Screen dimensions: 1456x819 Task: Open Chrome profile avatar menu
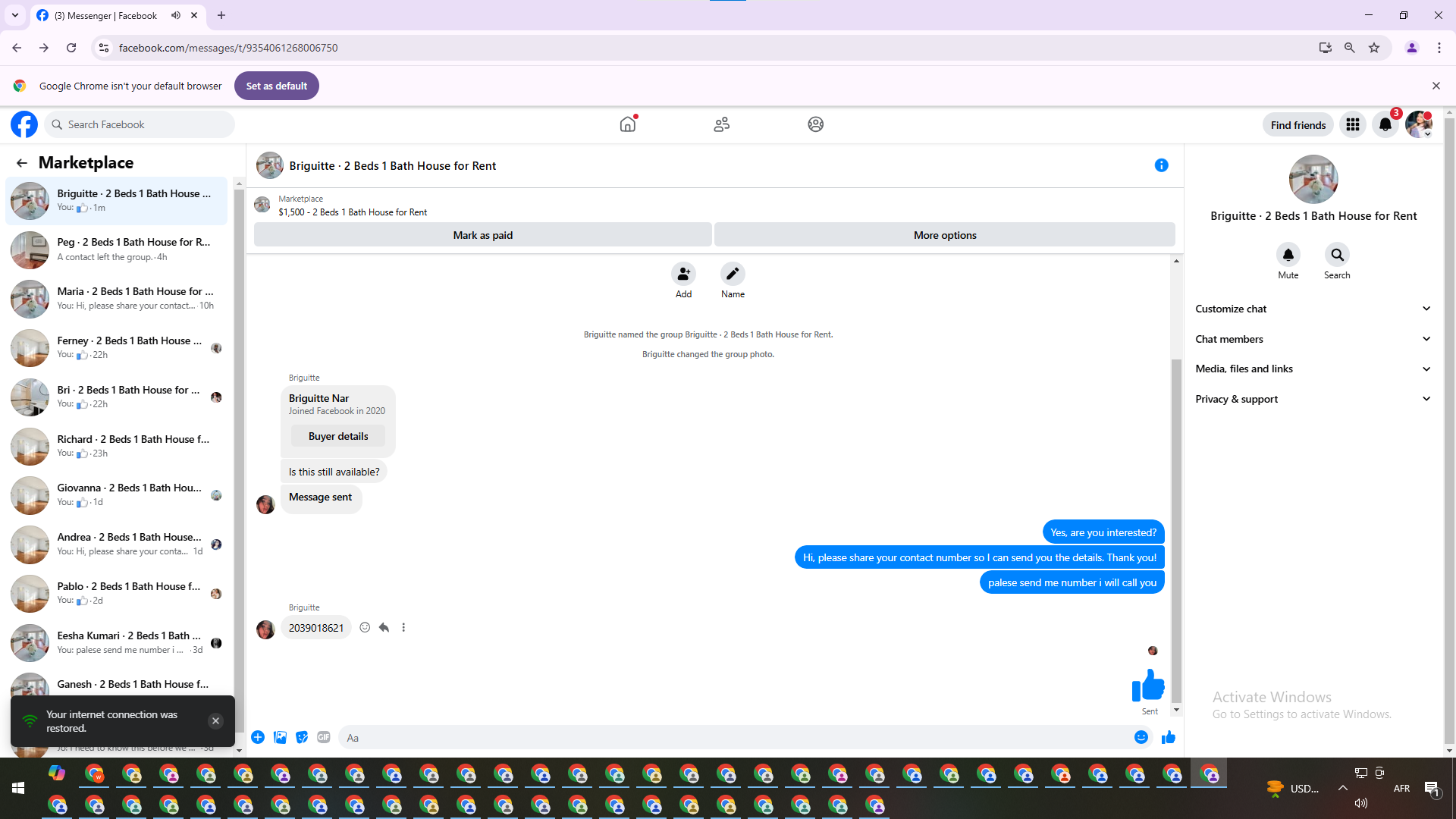click(1412, 48)
